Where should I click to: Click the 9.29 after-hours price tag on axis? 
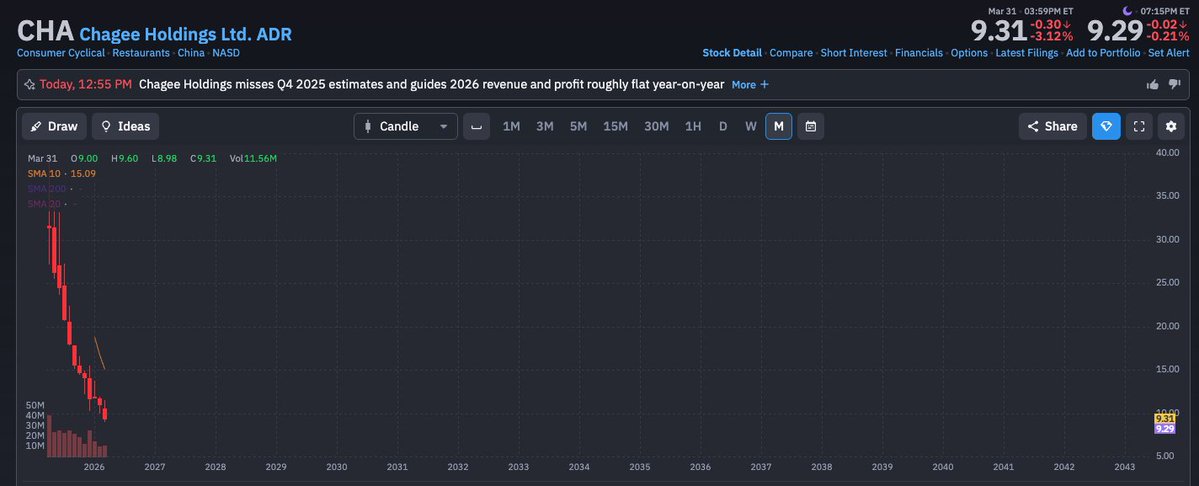point(1165,429)
